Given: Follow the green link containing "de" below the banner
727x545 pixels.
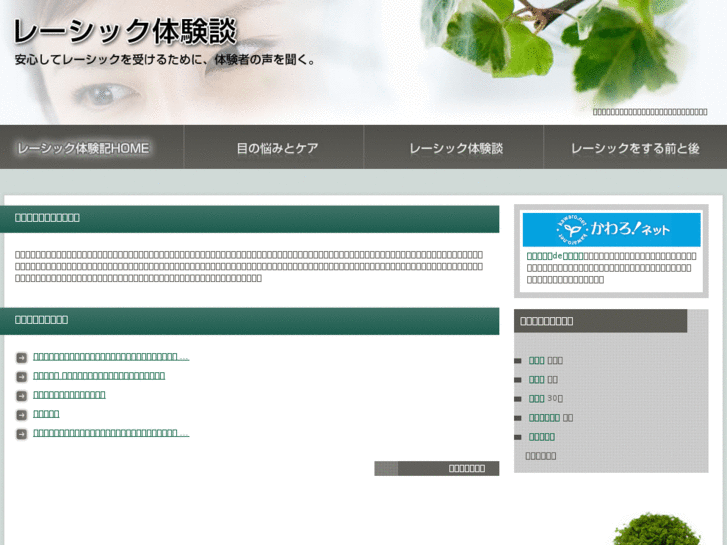Looking at the screenshot, I should pyautogui.click(x=555, y=256).
